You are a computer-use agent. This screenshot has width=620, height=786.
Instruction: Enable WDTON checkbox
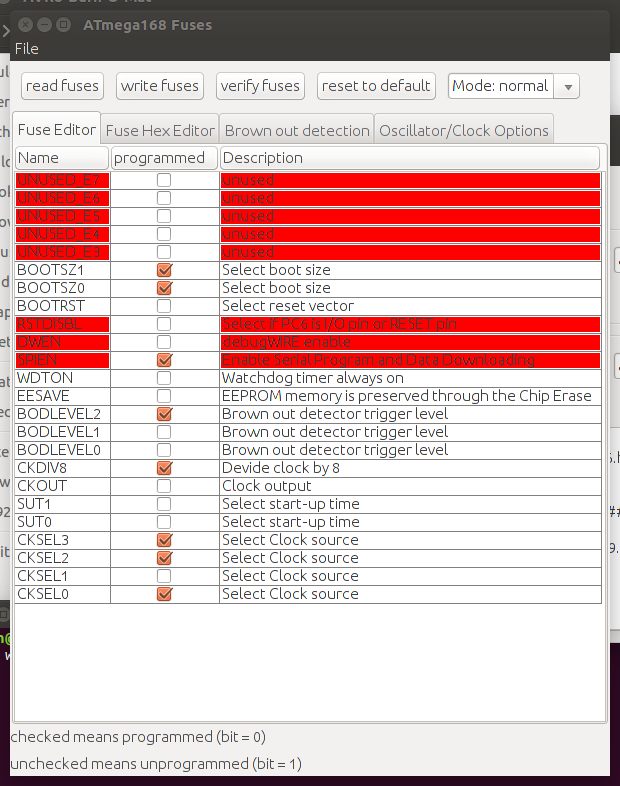(x=164, y=378)
